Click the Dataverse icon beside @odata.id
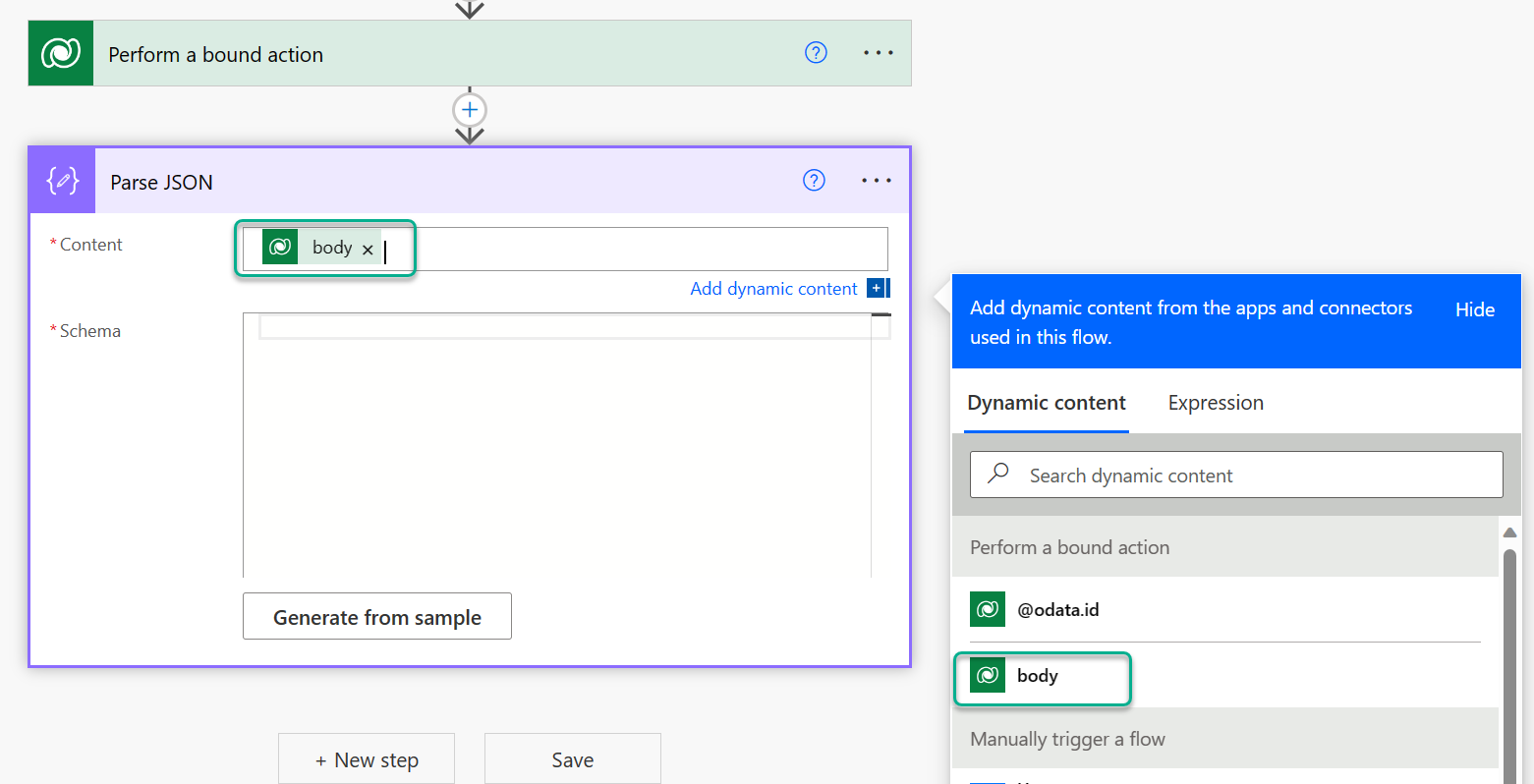 [988, 609]
